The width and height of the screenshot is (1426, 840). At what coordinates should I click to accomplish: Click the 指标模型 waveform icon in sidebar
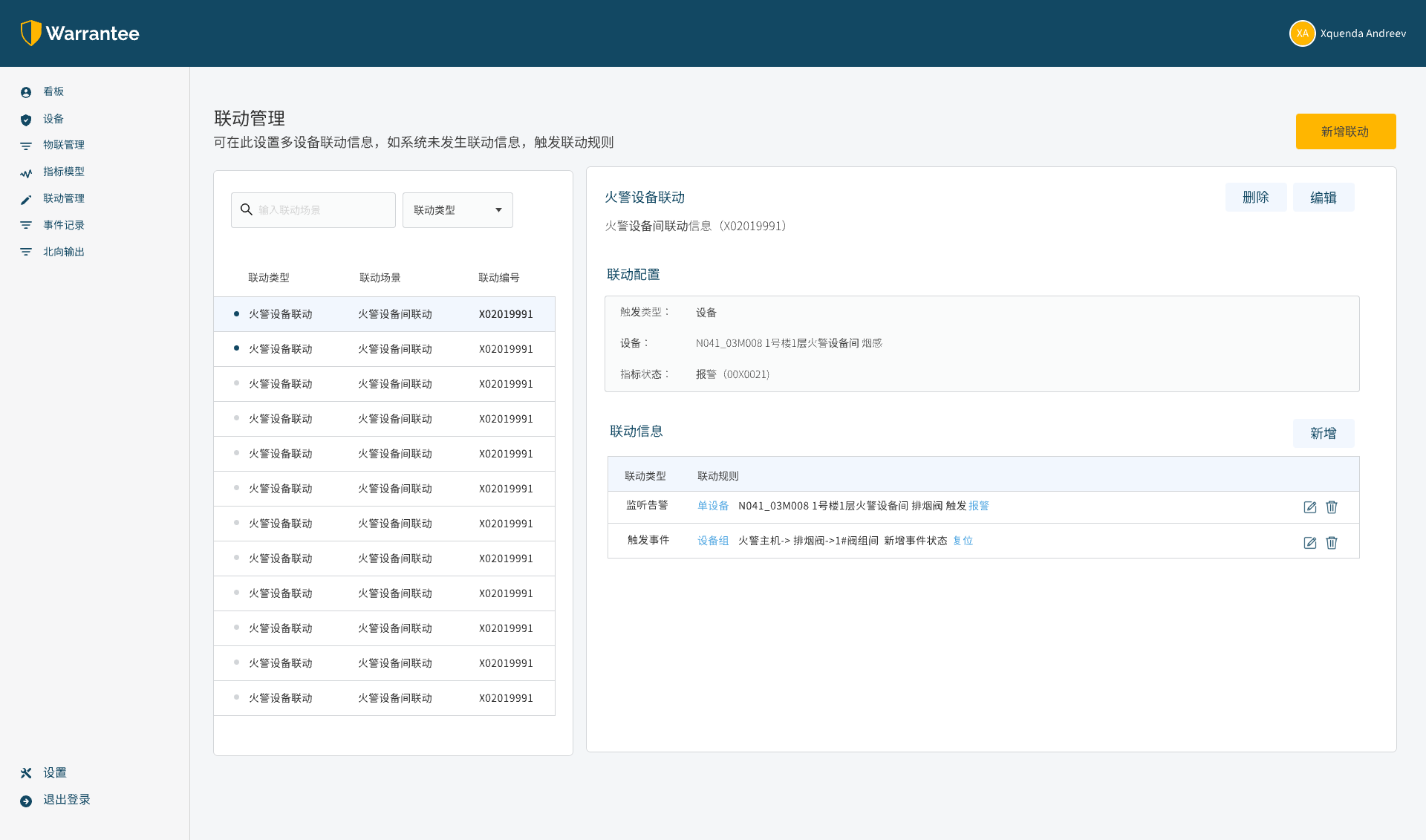pos(26,173)
